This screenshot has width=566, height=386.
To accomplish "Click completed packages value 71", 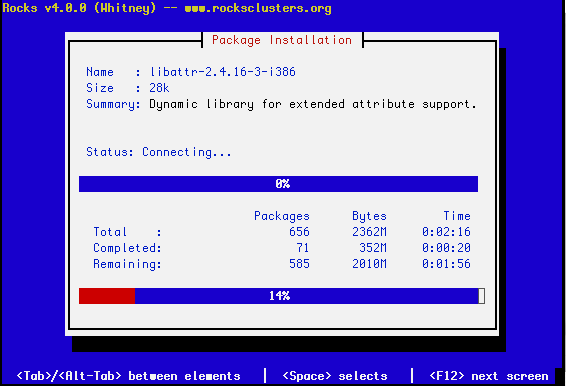I will click(303, 248).
